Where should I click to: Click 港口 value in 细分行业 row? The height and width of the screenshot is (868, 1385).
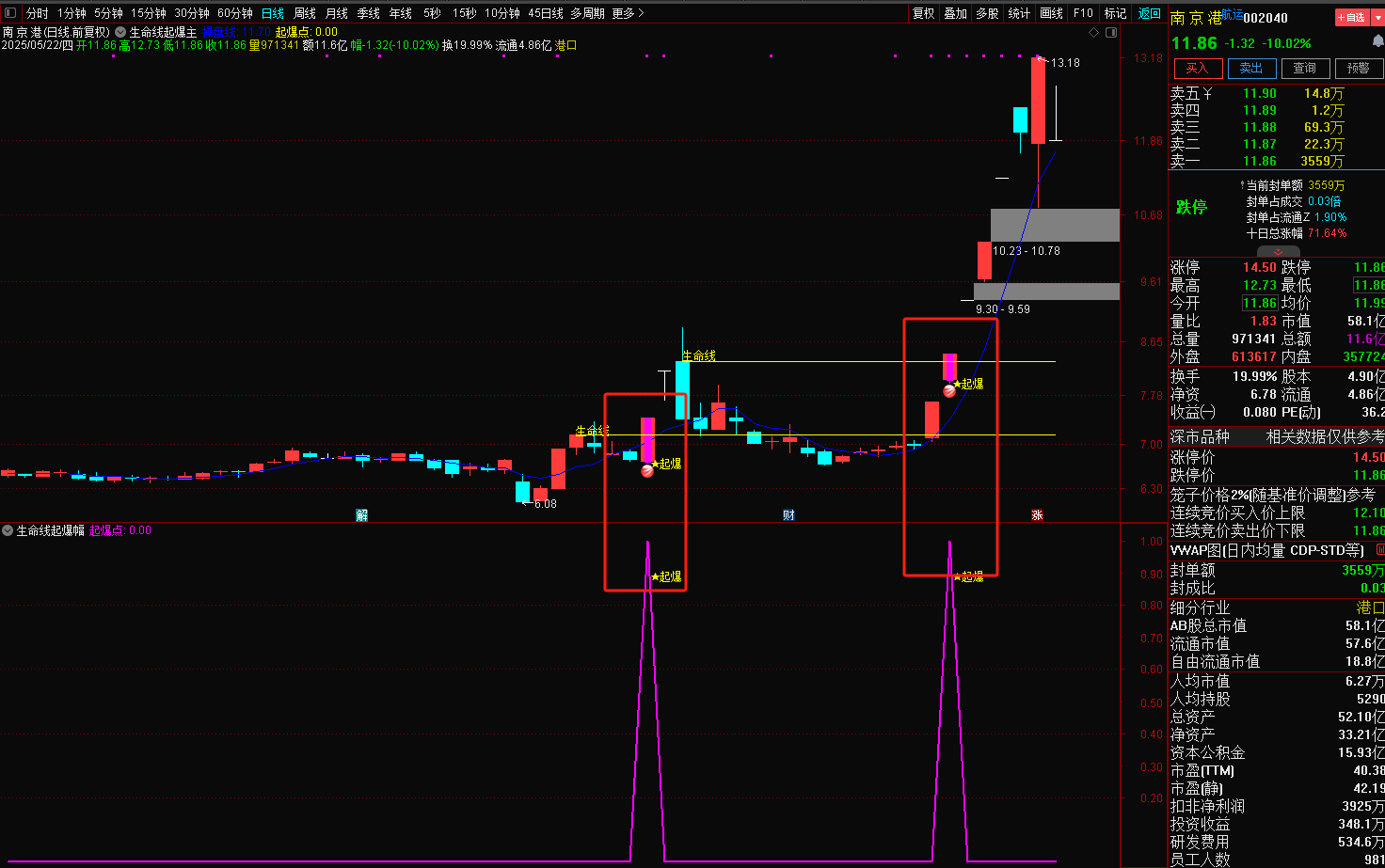click(1371, 608)
